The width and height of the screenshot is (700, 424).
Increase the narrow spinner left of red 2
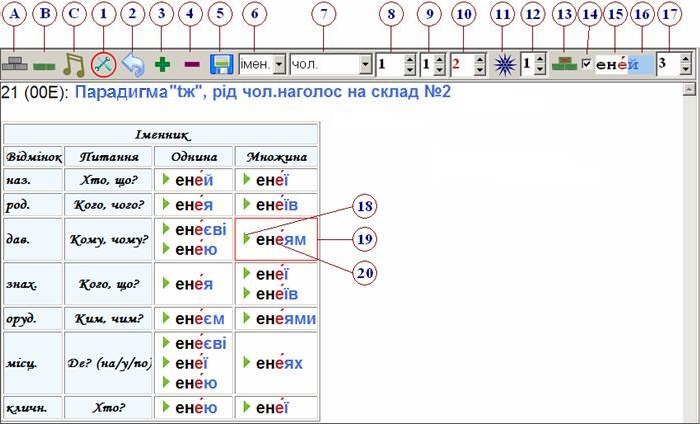439,60
